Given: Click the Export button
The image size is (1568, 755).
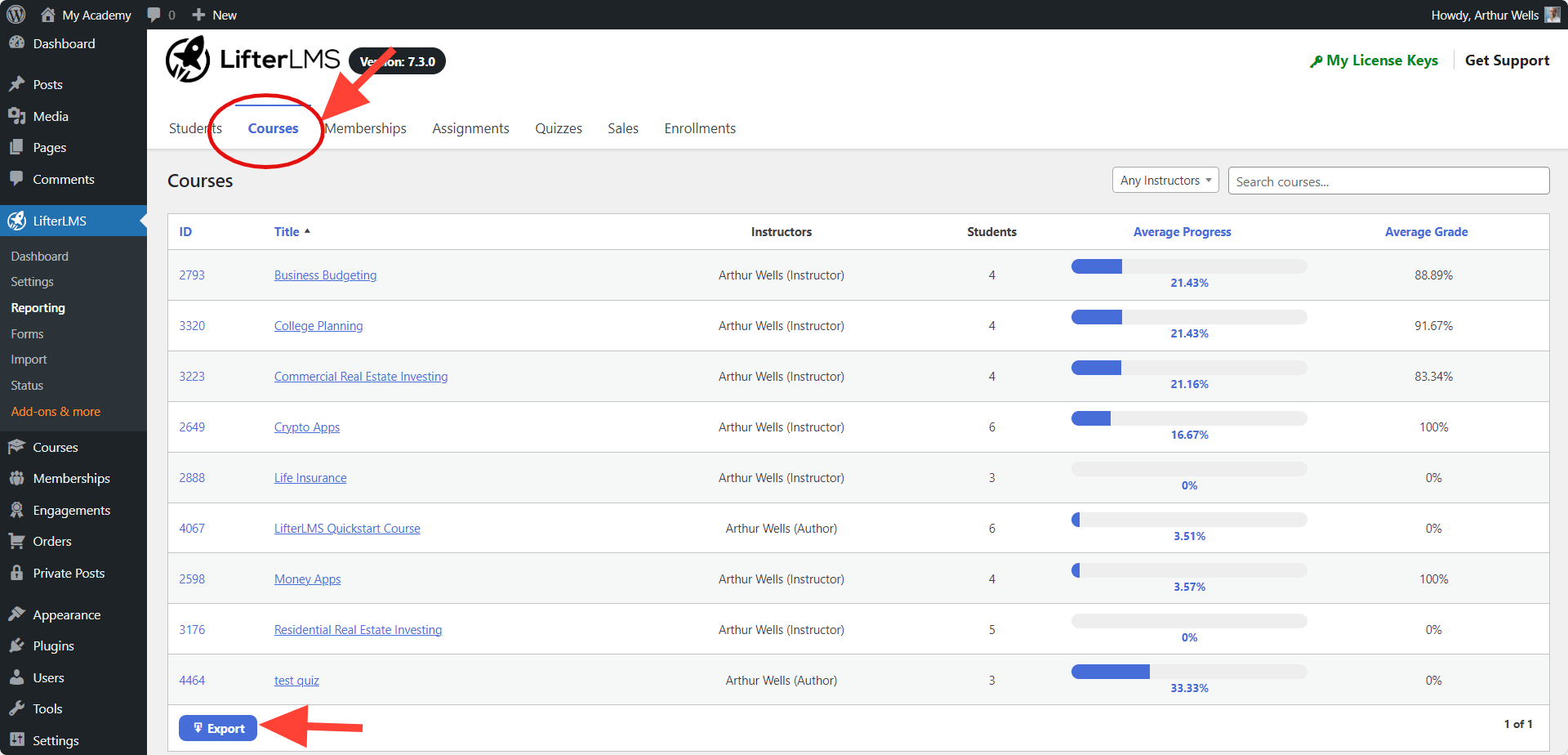Looking at the screenshot, I should coord(218,728).
